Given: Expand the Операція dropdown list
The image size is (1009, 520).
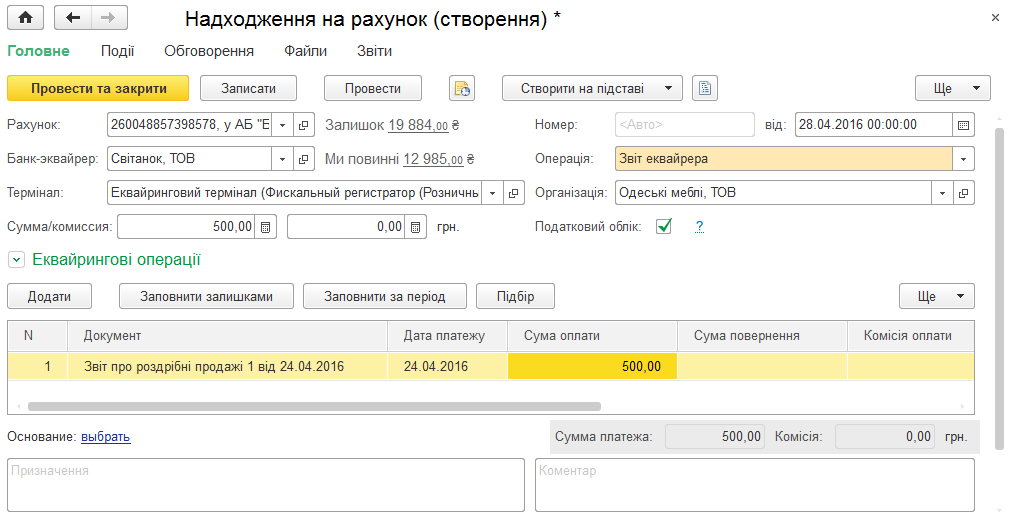Looking at the screenshot, I should tap(963, 159).
